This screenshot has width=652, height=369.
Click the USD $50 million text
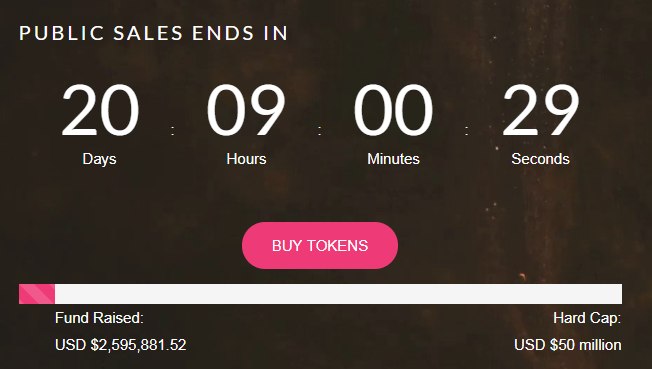click(568, 345)
